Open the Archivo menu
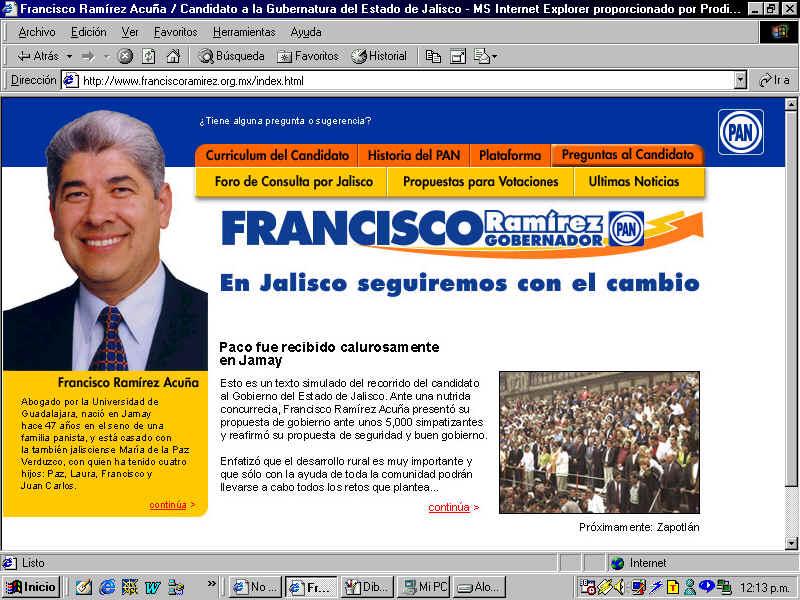The image size is (800, 600). click(x=37, y=32)
